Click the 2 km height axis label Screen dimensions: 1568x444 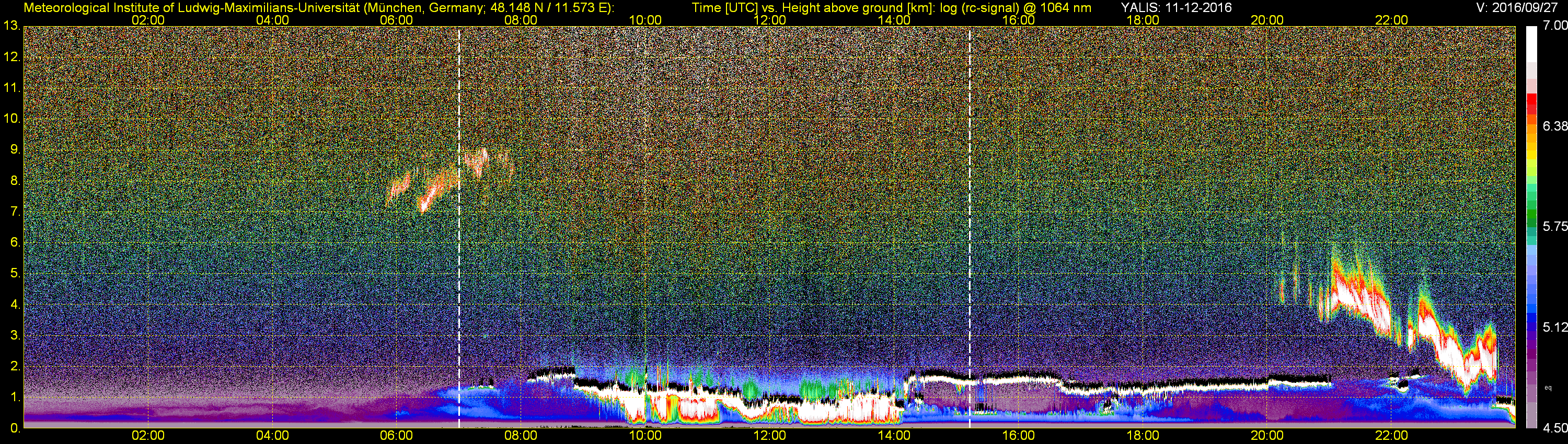coord(15,366)
